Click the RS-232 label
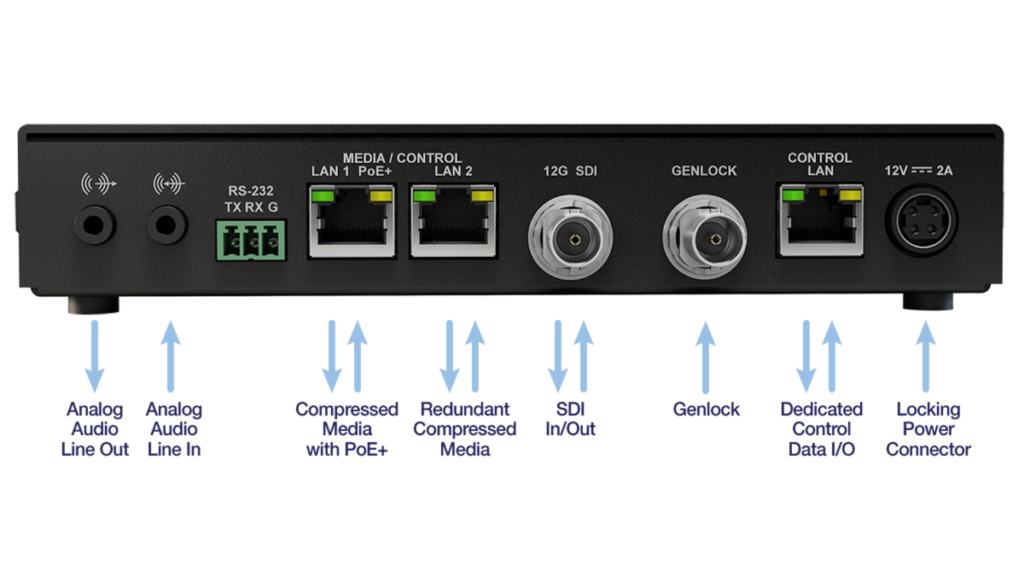Viewport: 1024px width, 576px height. [x=251, y=191]
